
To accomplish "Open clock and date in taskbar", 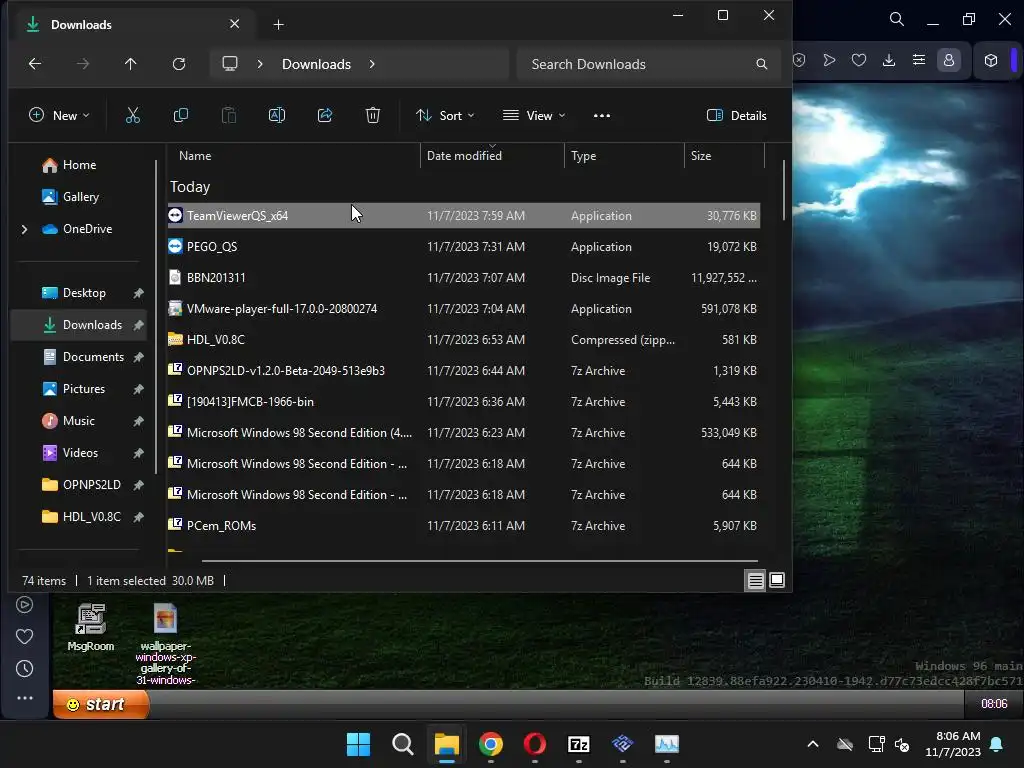I will point(952,744).
